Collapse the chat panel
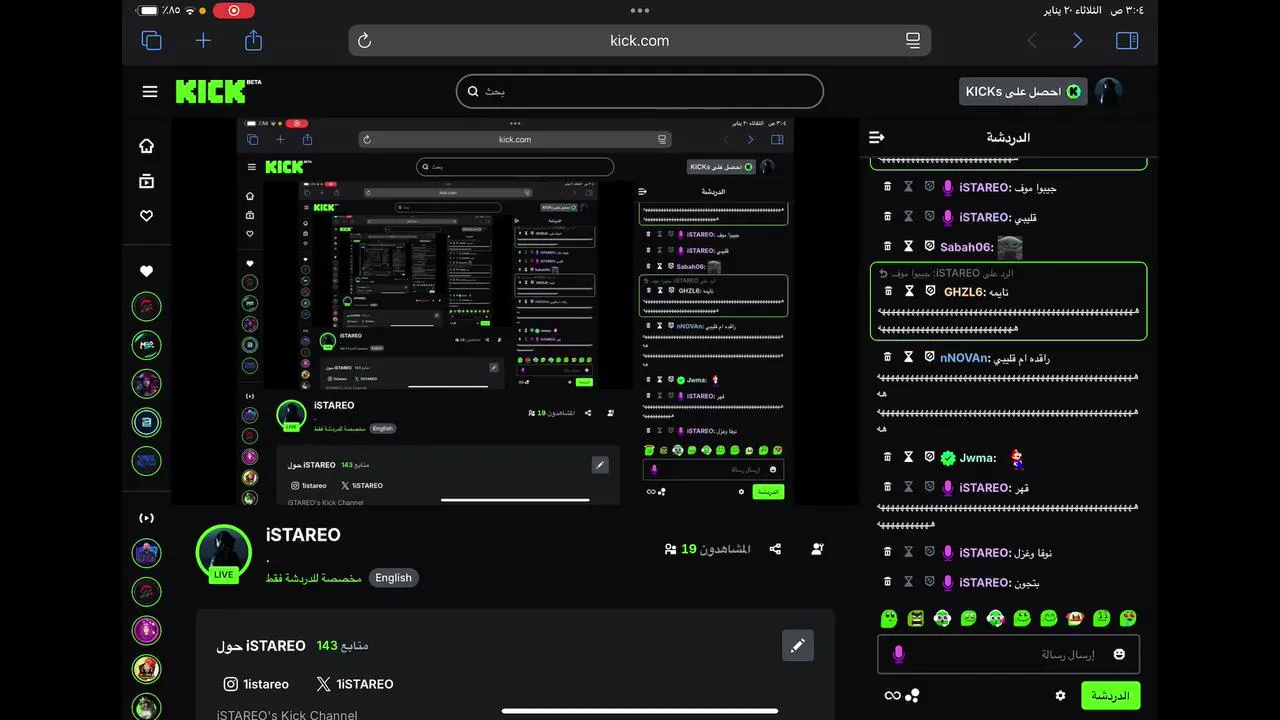This screenshot has height=720, width=1280. [x=877, y=137]
